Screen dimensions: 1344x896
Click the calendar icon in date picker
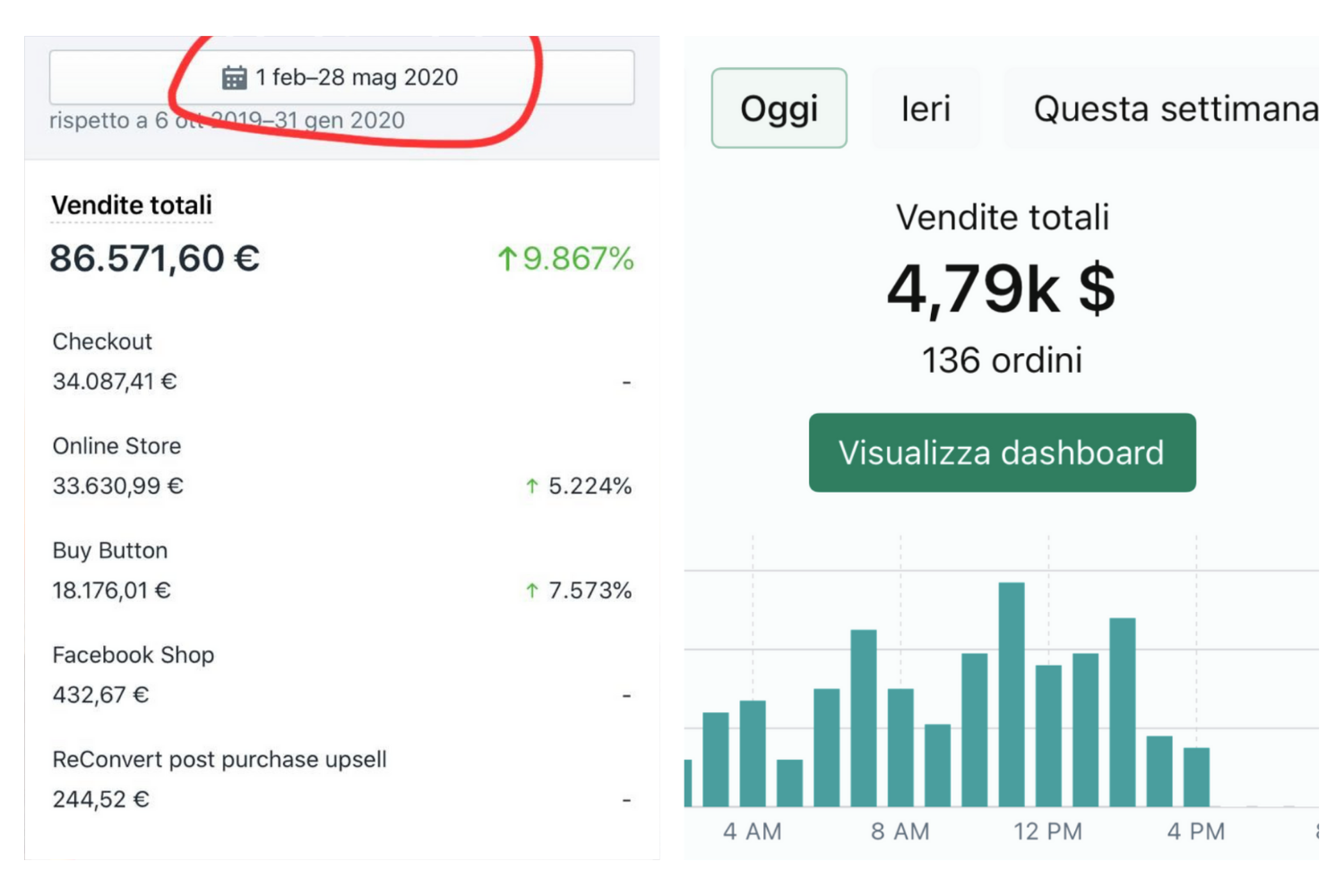coord(234,78)
